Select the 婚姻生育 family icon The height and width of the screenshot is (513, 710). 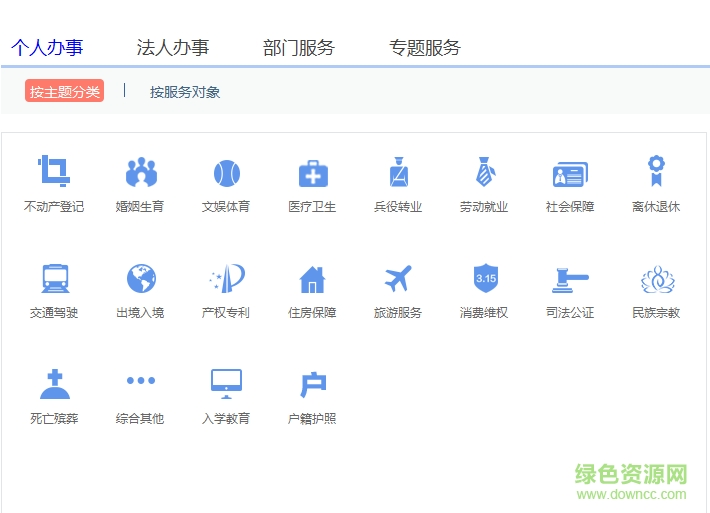(141, 174)
